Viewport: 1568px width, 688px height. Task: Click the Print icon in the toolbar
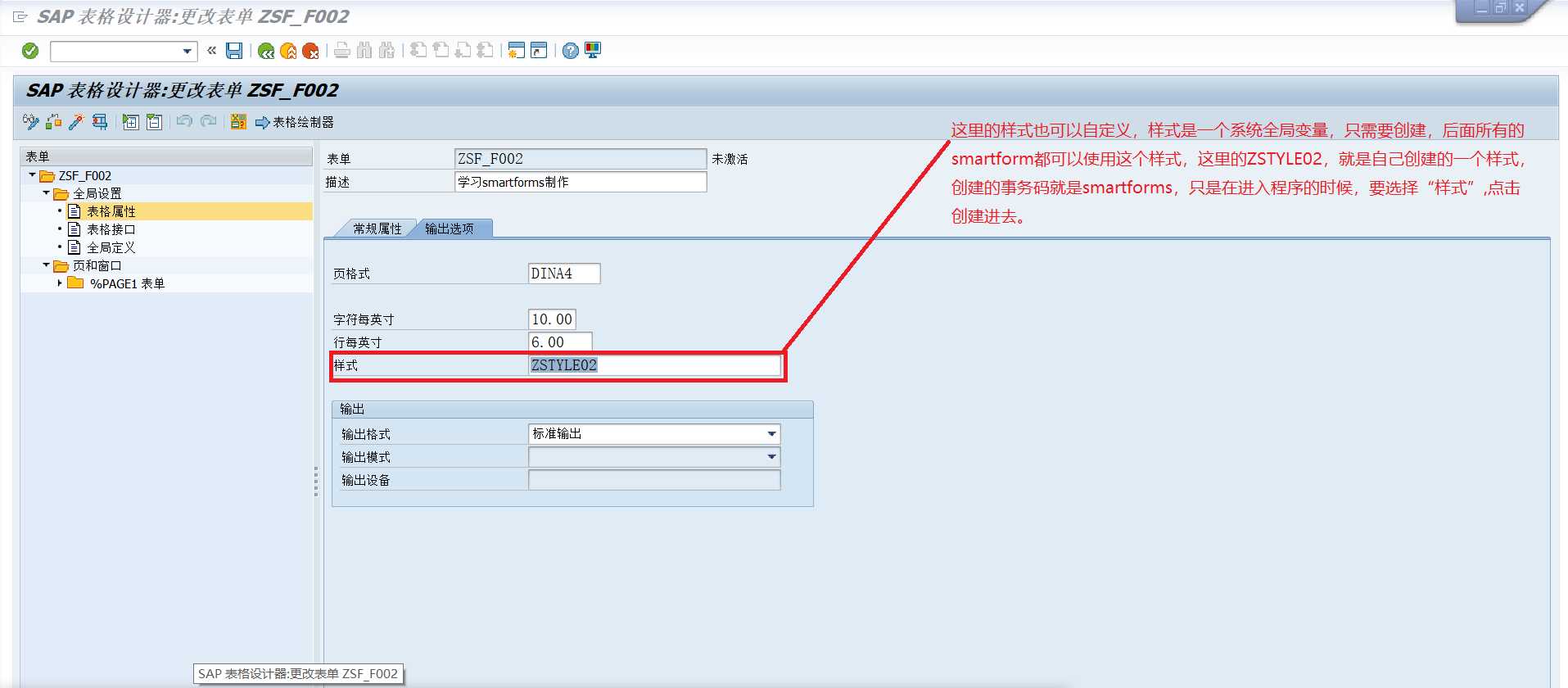[342, 51]
